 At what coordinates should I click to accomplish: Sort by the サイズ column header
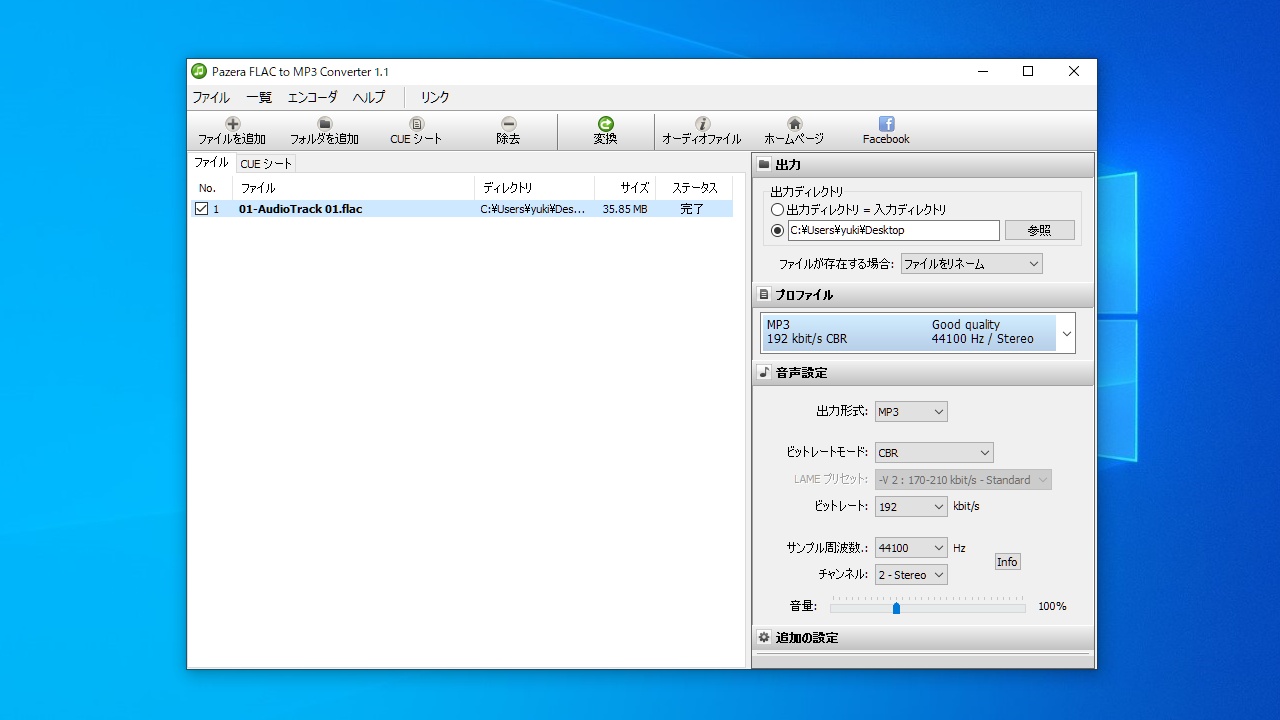click(x=625, y=188)
